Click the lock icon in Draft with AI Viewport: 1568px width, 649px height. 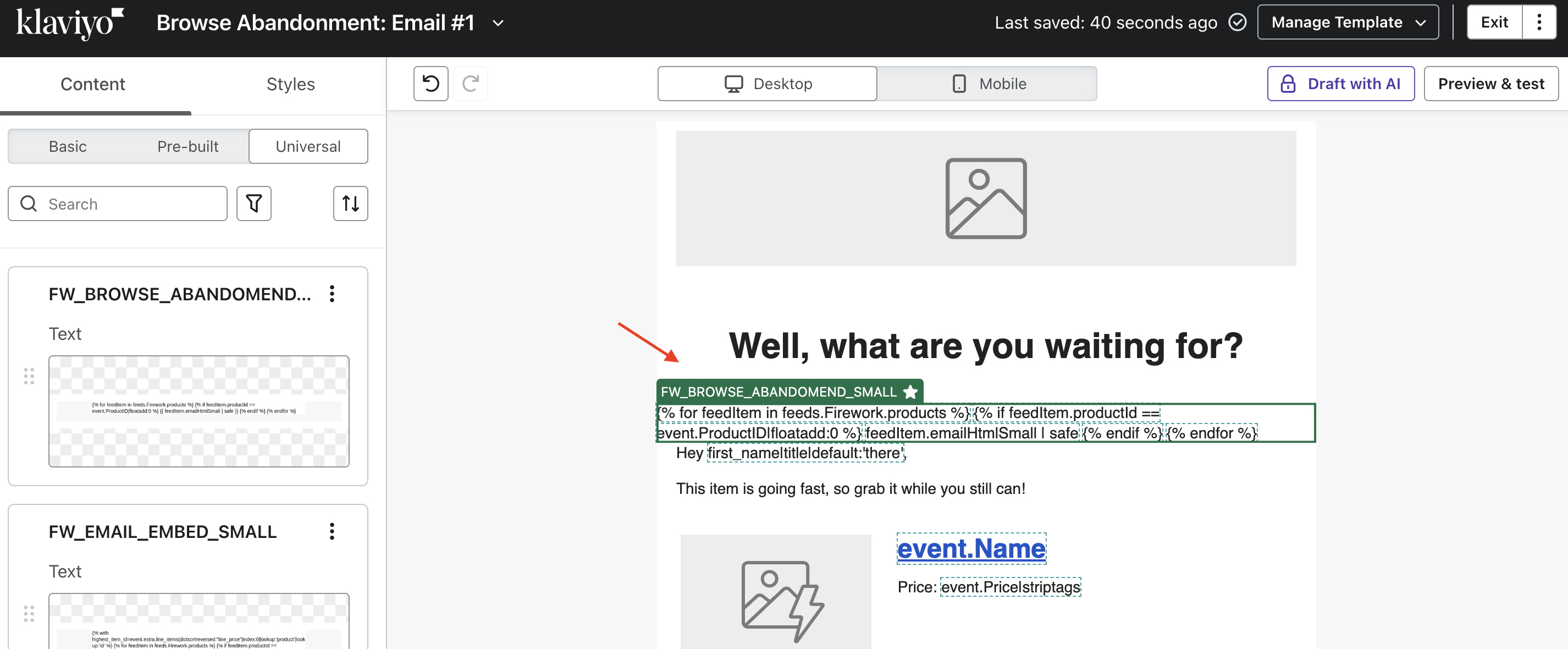click(x=1288, y=84)
